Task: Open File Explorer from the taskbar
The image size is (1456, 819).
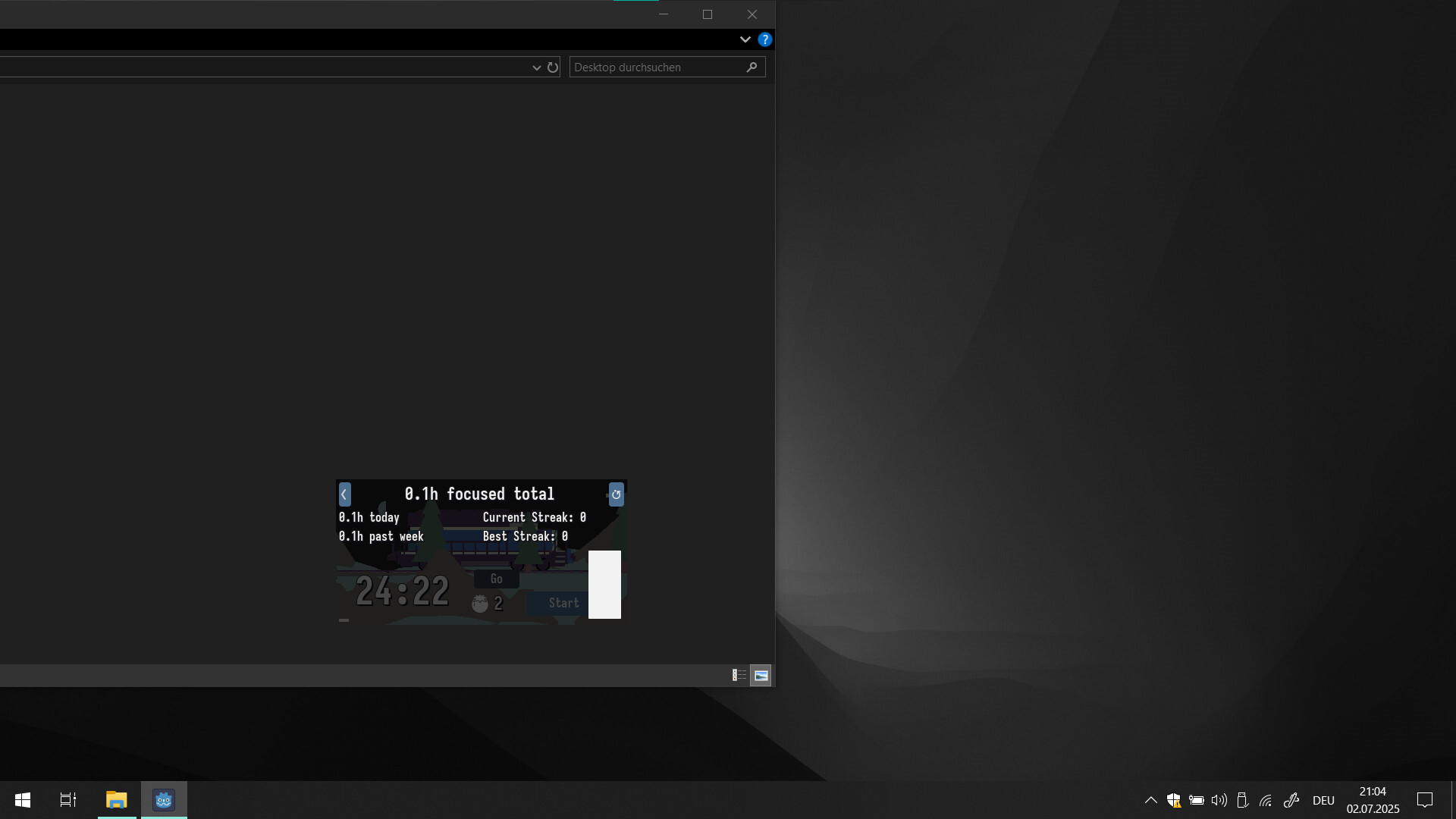Action: tap(117, 799)
